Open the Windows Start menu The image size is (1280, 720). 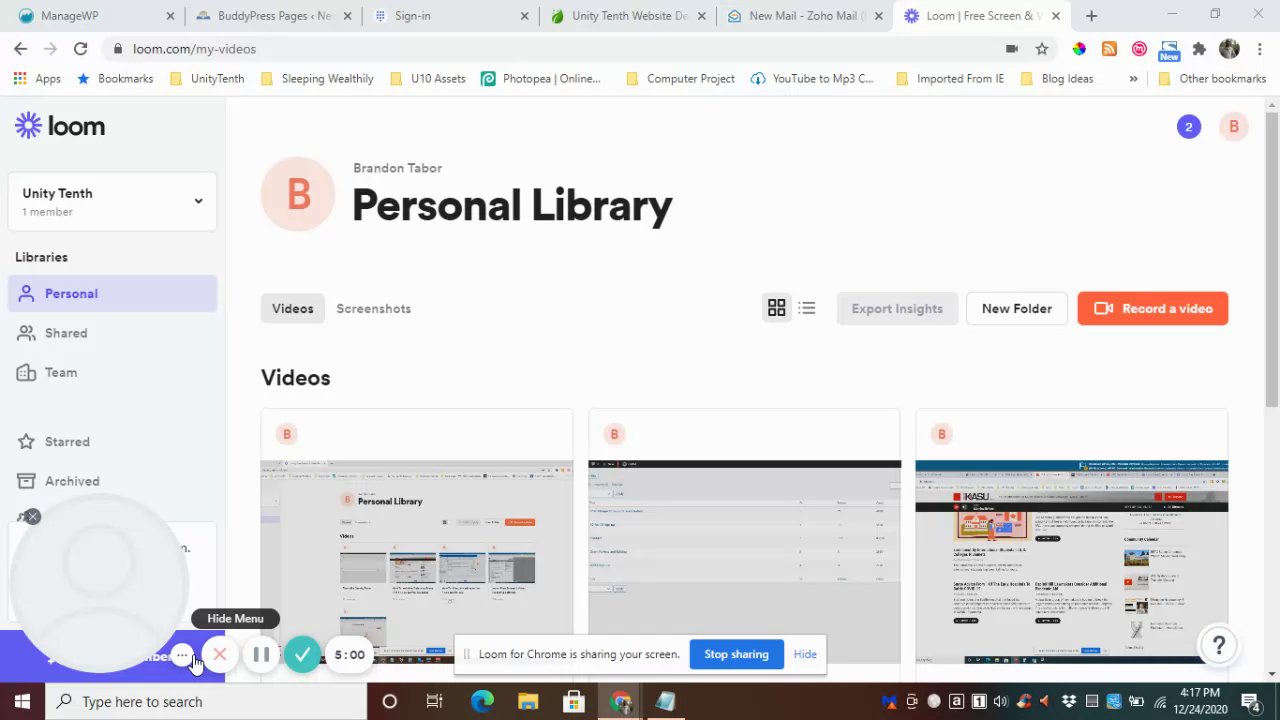point(22,702)
